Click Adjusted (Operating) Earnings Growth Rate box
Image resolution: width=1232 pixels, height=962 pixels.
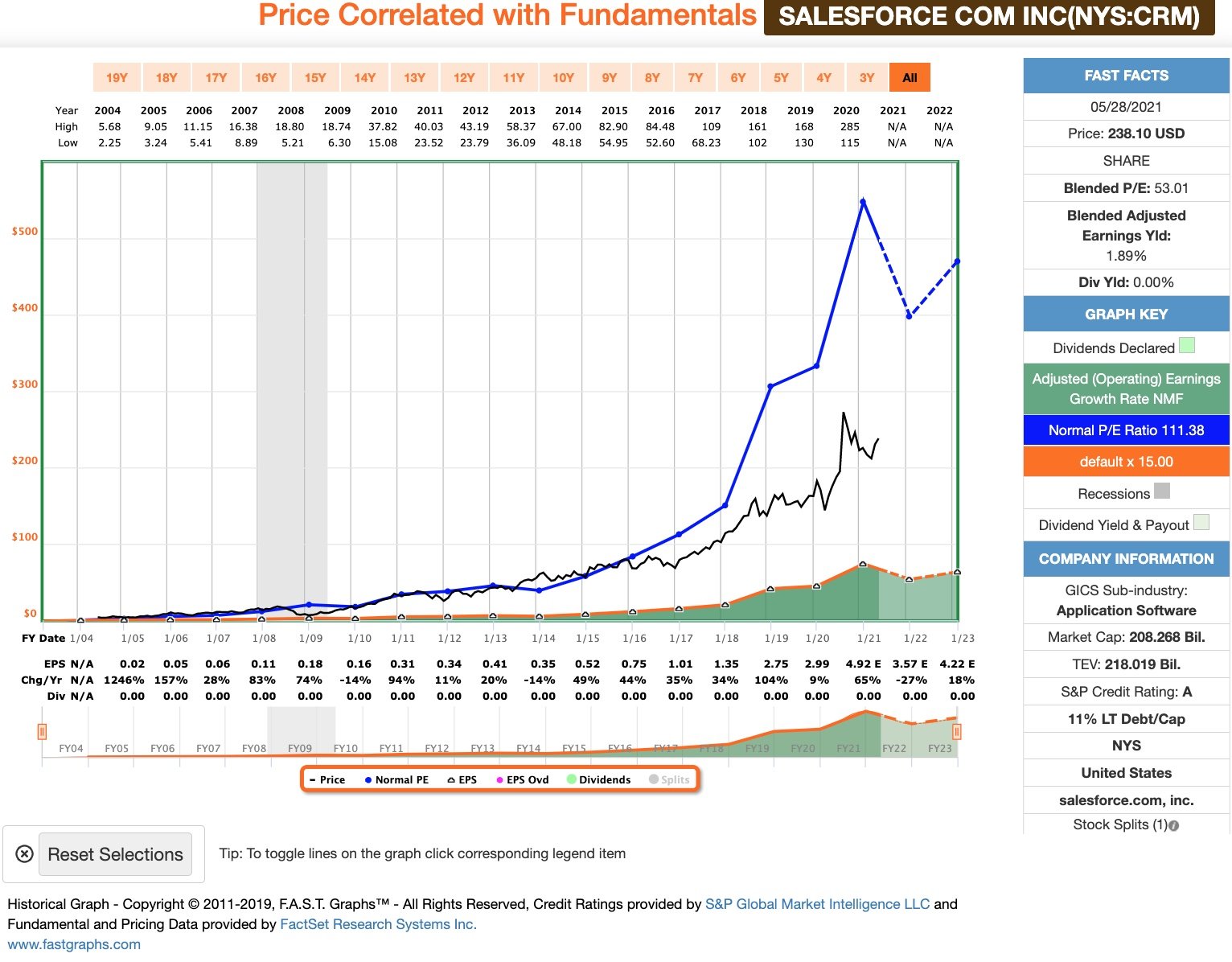click(1127, 388)
